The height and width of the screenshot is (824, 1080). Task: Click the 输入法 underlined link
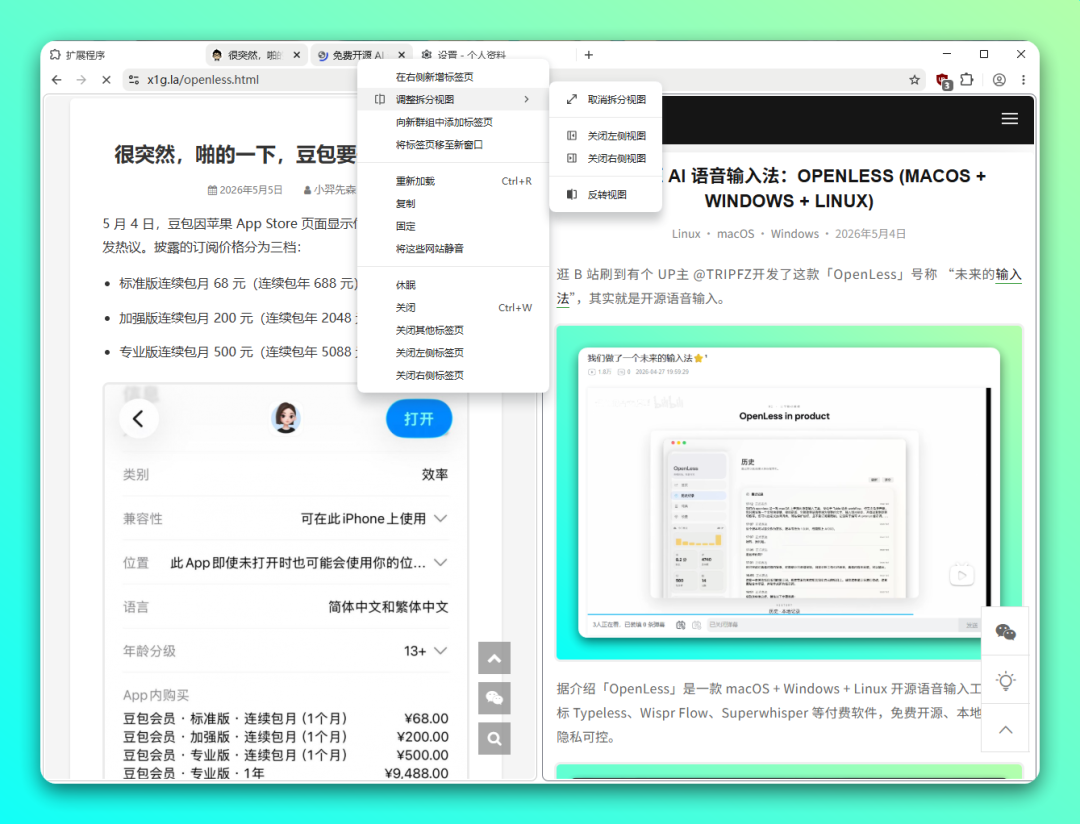point(1008,274)
